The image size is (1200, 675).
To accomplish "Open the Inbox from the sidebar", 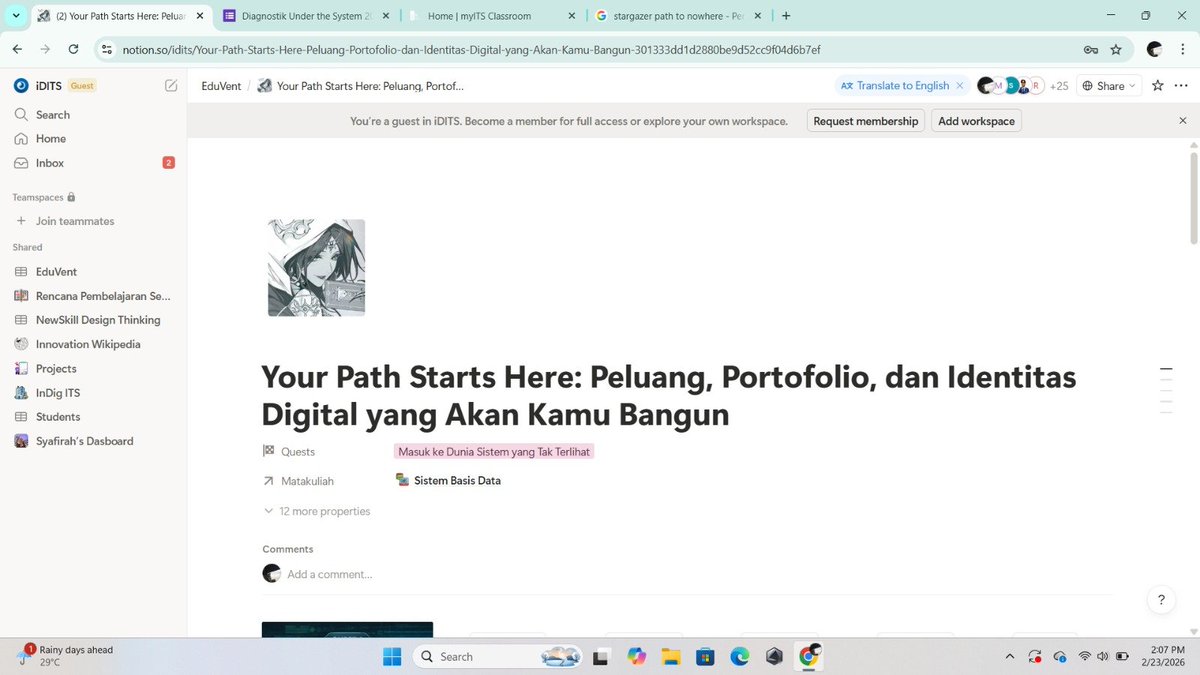I will (x=48, y=162).
